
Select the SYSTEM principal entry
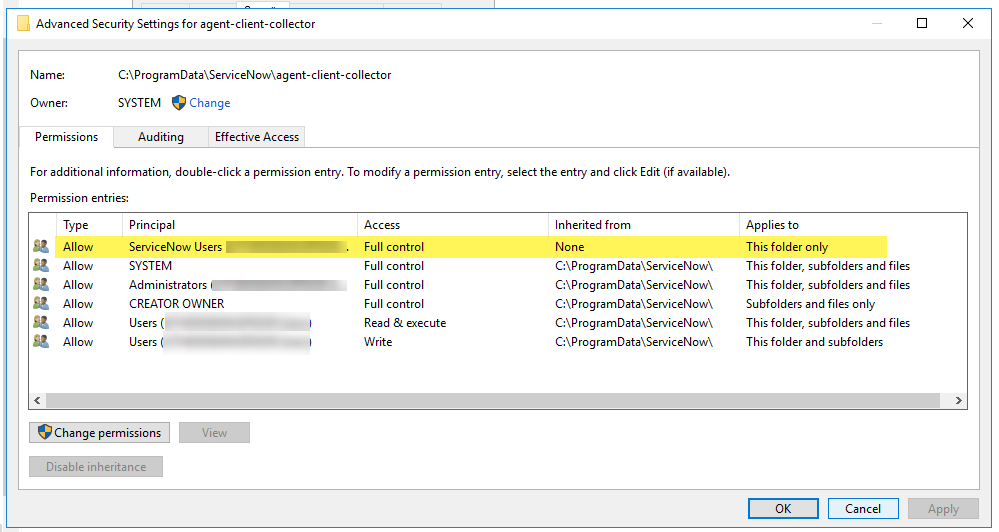point(150,266)
